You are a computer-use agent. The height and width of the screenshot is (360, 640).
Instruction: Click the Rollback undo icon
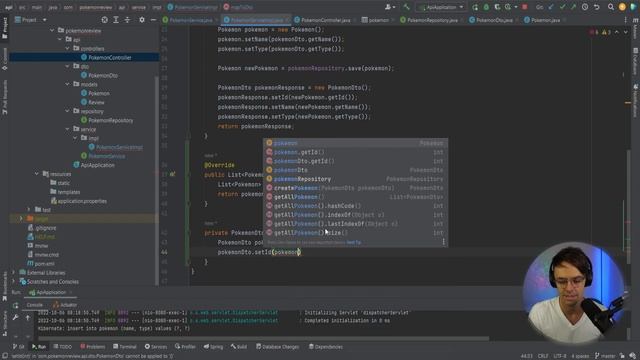pyautogui.click(x=596, y=7)
